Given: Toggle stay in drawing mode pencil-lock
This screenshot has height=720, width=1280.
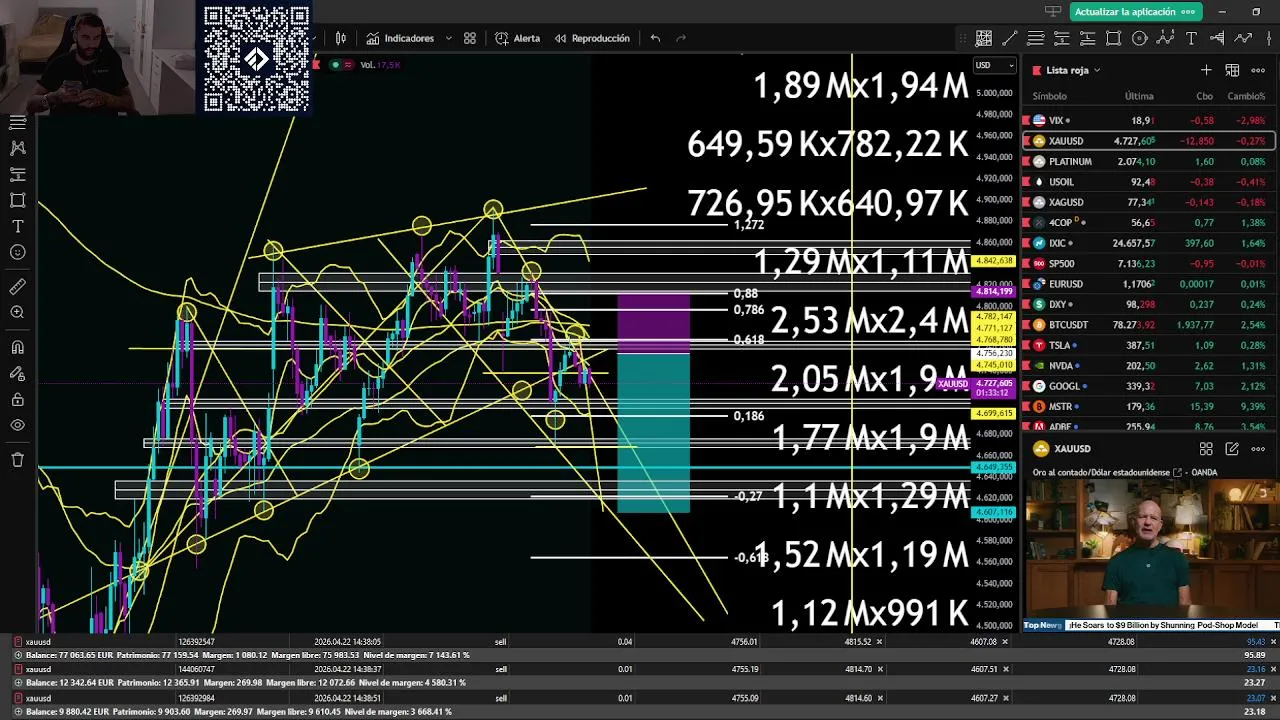Looking at the screenshot, I should (x=17, y=374).
